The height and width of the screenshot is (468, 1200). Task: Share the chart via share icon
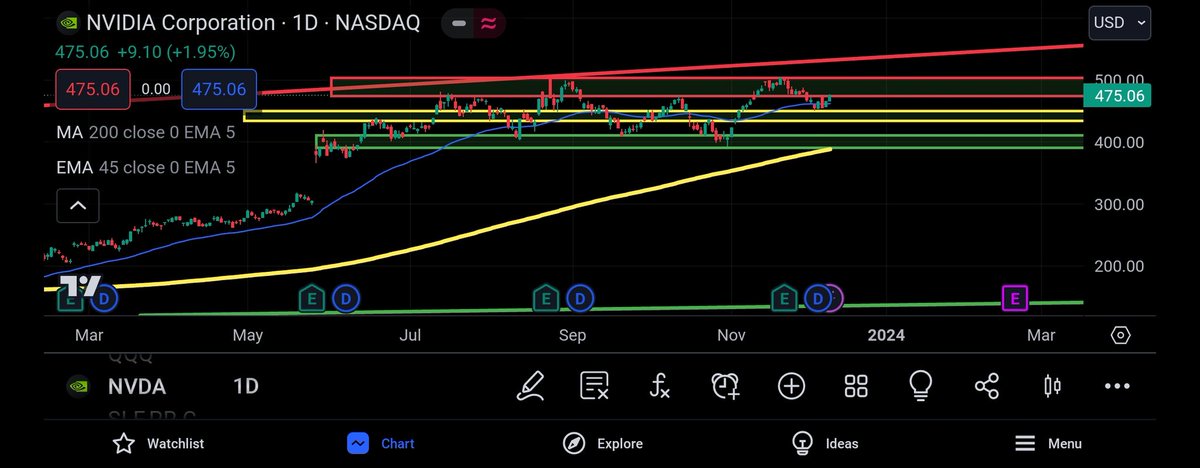[986, 385]
